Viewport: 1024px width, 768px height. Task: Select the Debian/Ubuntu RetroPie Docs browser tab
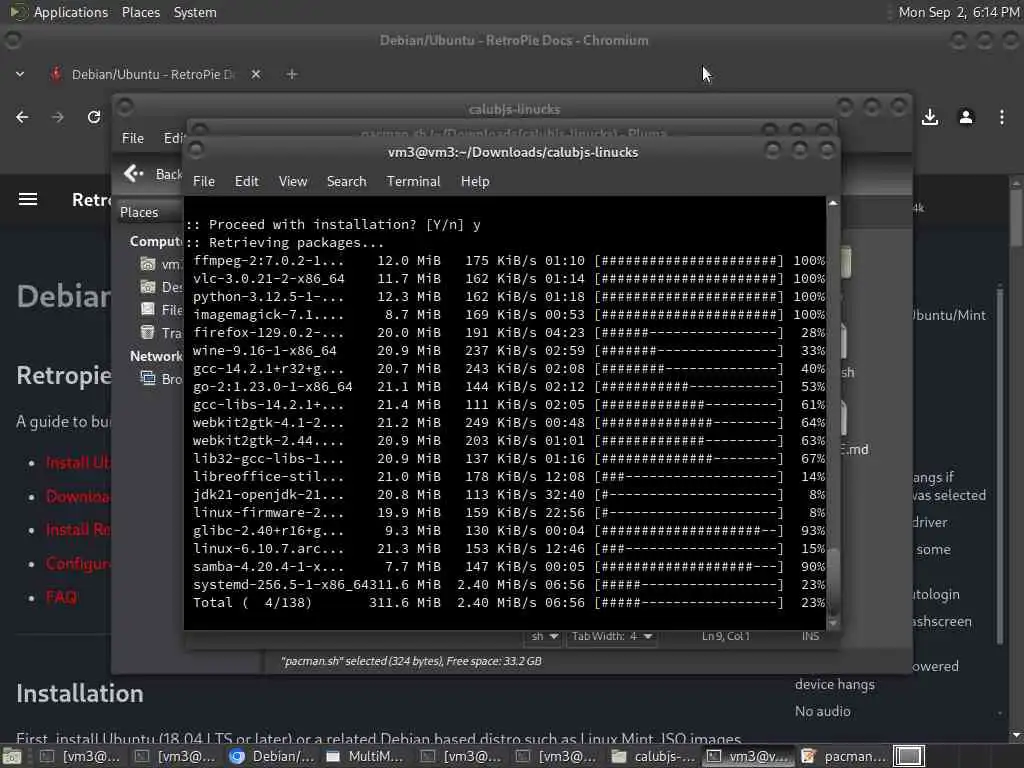coord(152,74)
